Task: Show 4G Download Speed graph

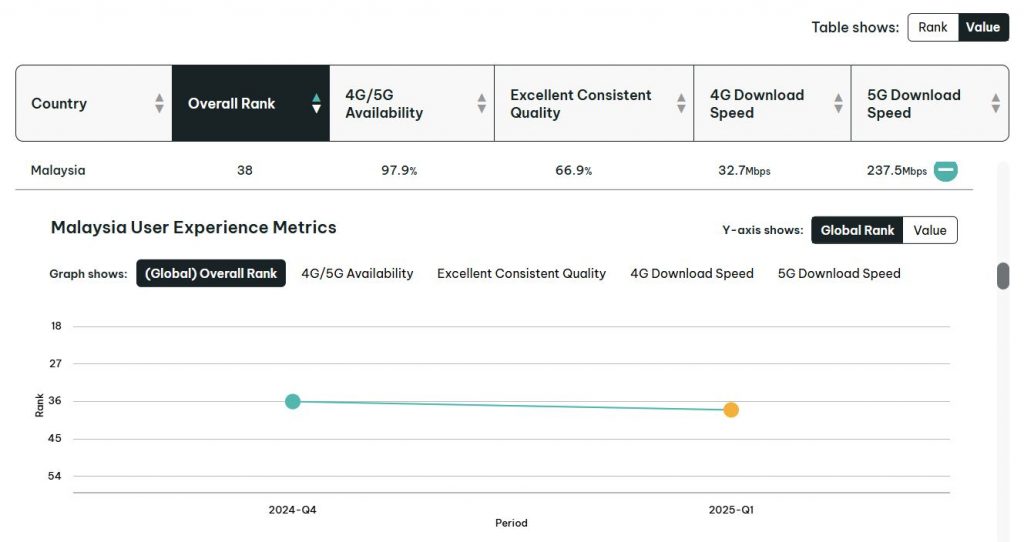Action: tap(691, 273)
